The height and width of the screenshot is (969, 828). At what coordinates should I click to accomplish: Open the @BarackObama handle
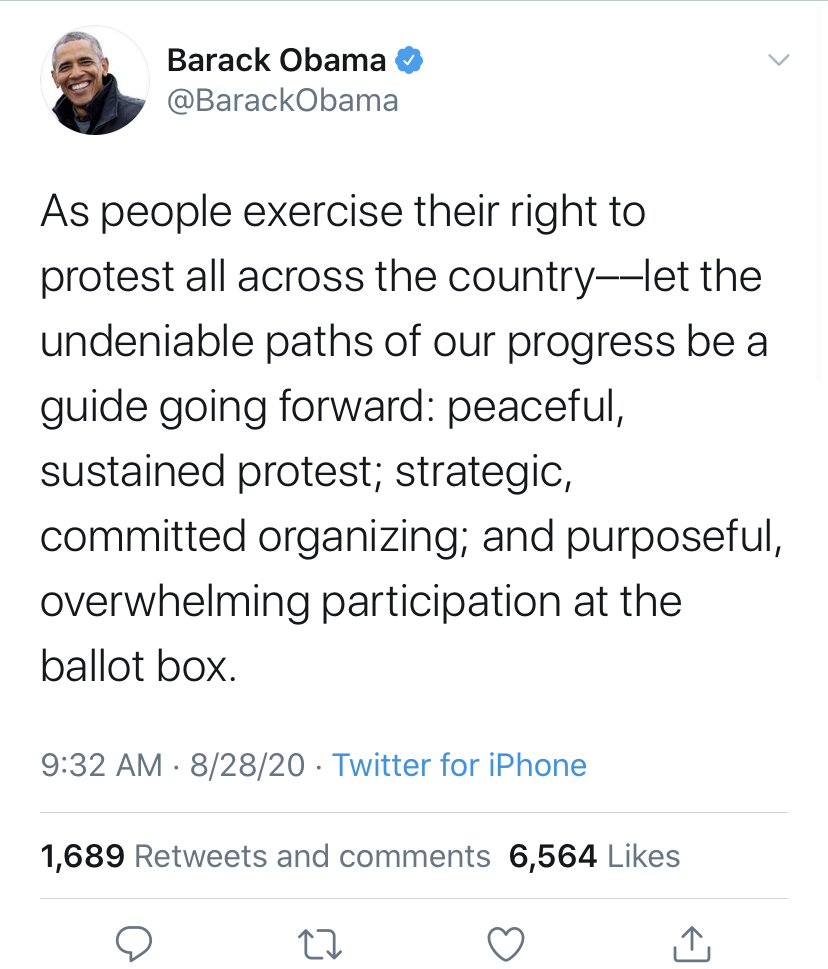[282, 101]
